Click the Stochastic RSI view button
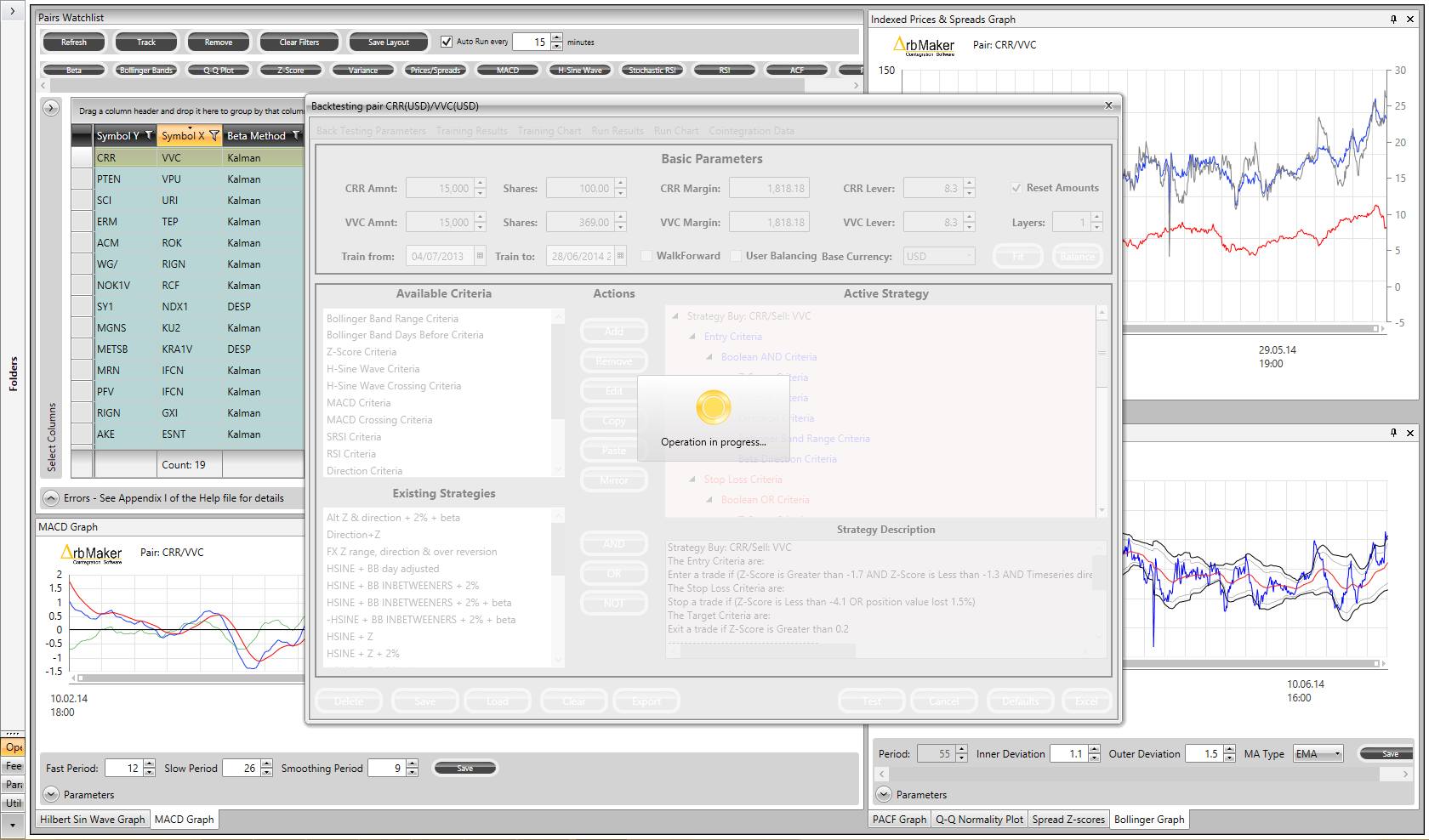Viewport: 1429px width, 840px height. 652,71
